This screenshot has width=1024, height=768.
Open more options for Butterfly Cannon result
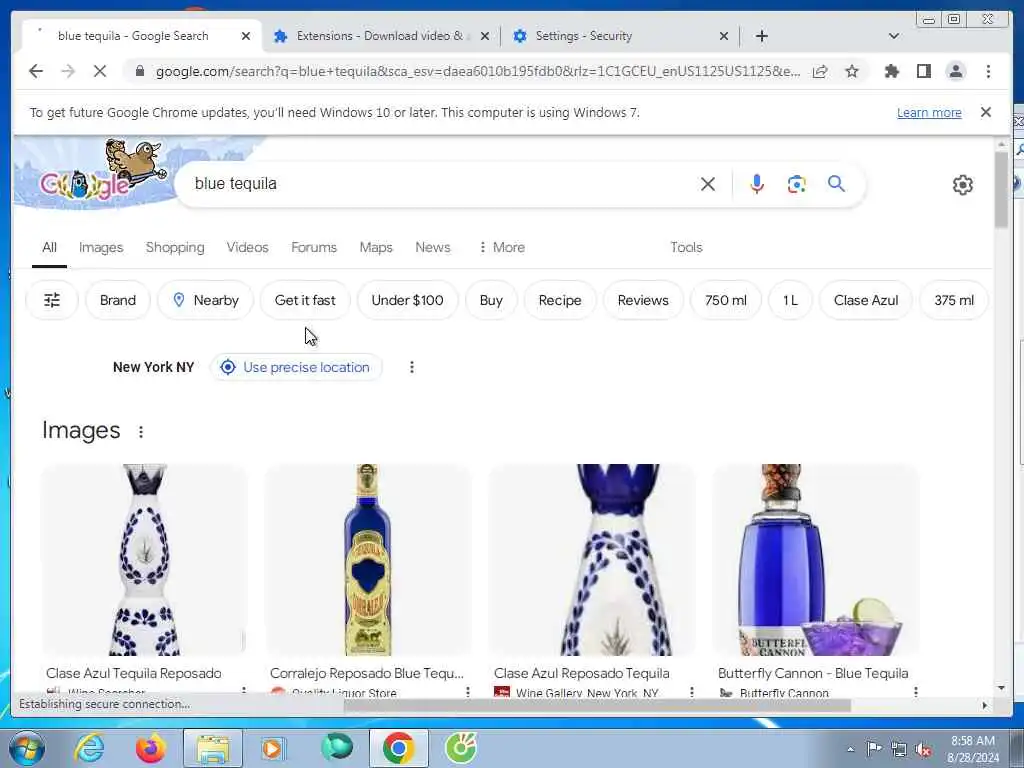(x=916, y=691)
